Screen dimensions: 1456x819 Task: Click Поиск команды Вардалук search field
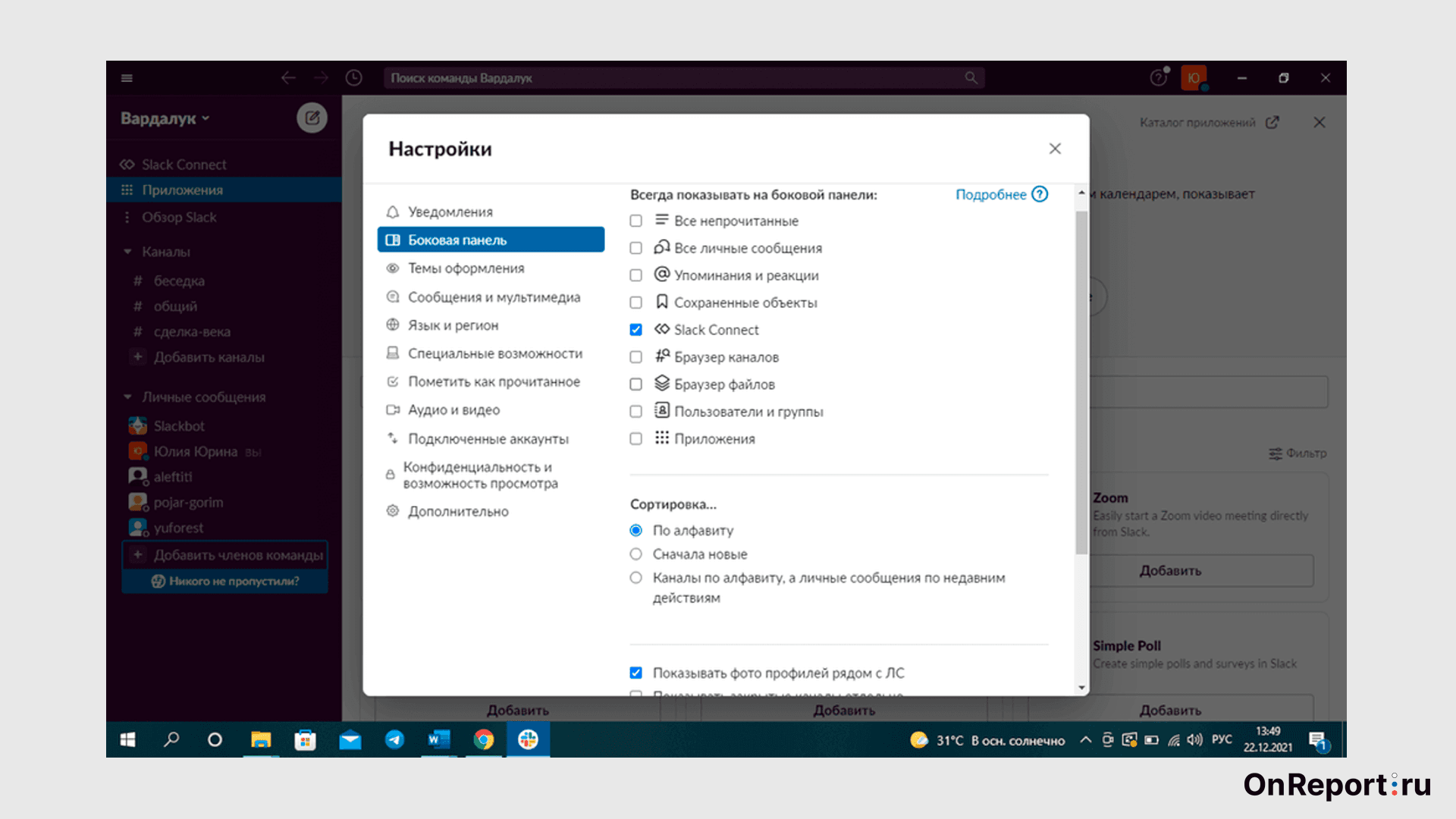coord(684,78)
